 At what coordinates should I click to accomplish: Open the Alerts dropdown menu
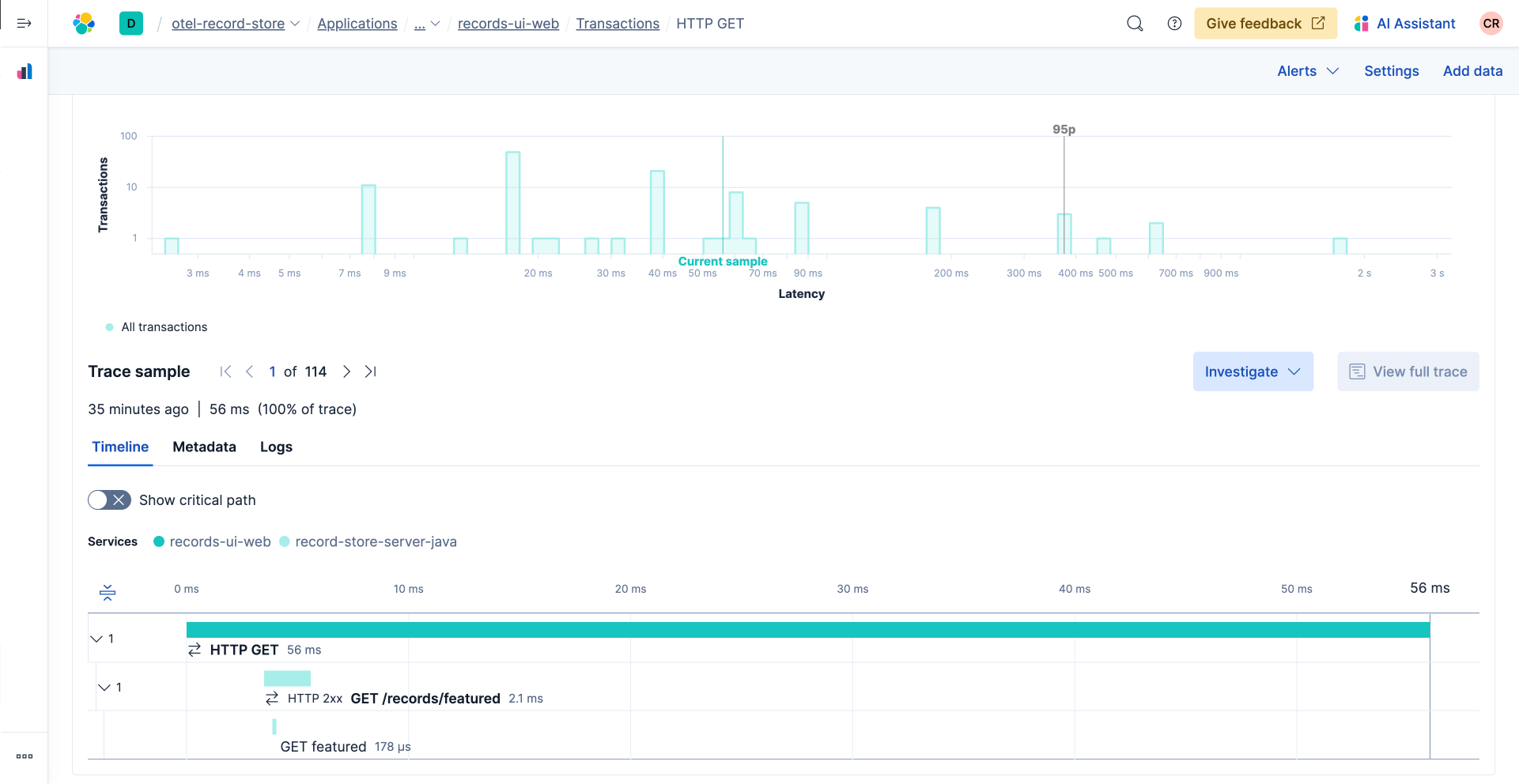(1307, 71)
